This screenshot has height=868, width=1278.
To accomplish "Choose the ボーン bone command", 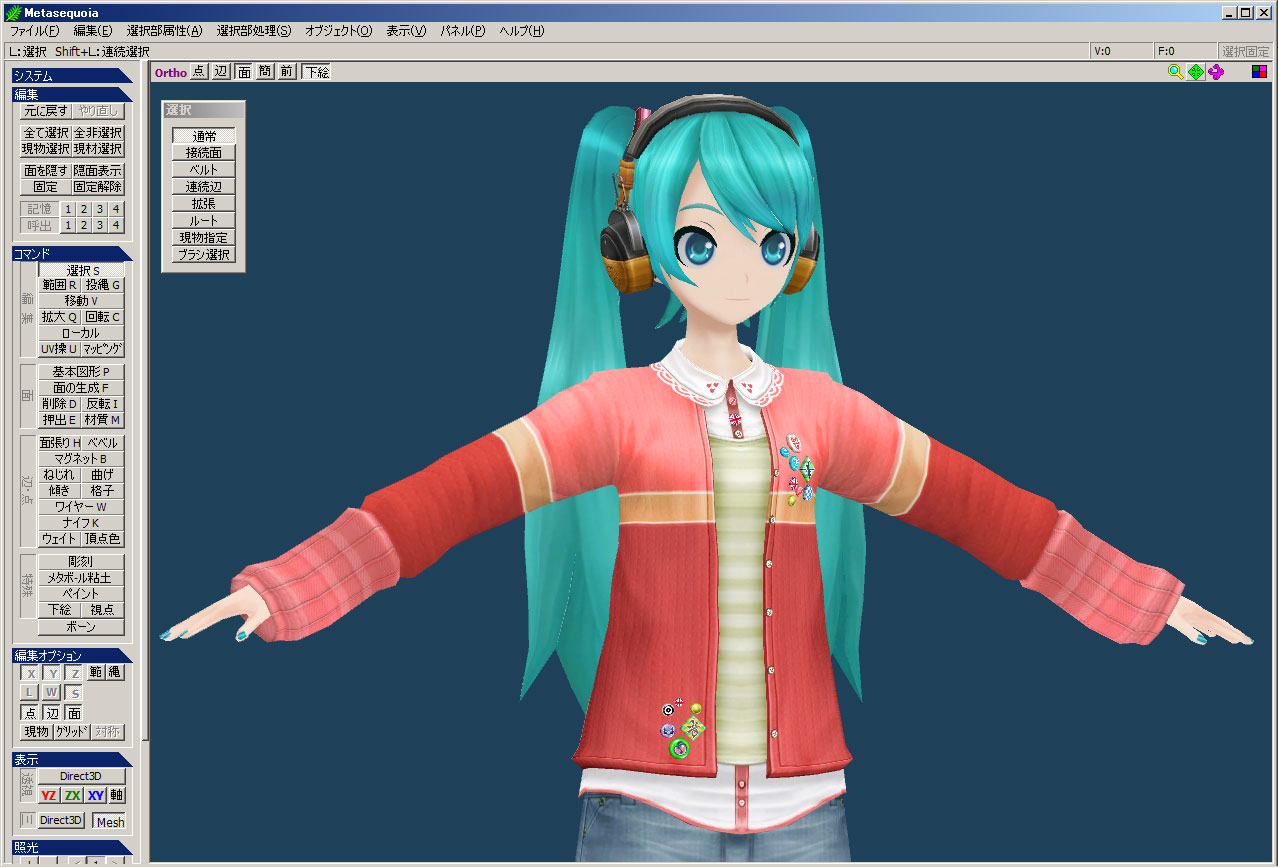I will 81,627.
